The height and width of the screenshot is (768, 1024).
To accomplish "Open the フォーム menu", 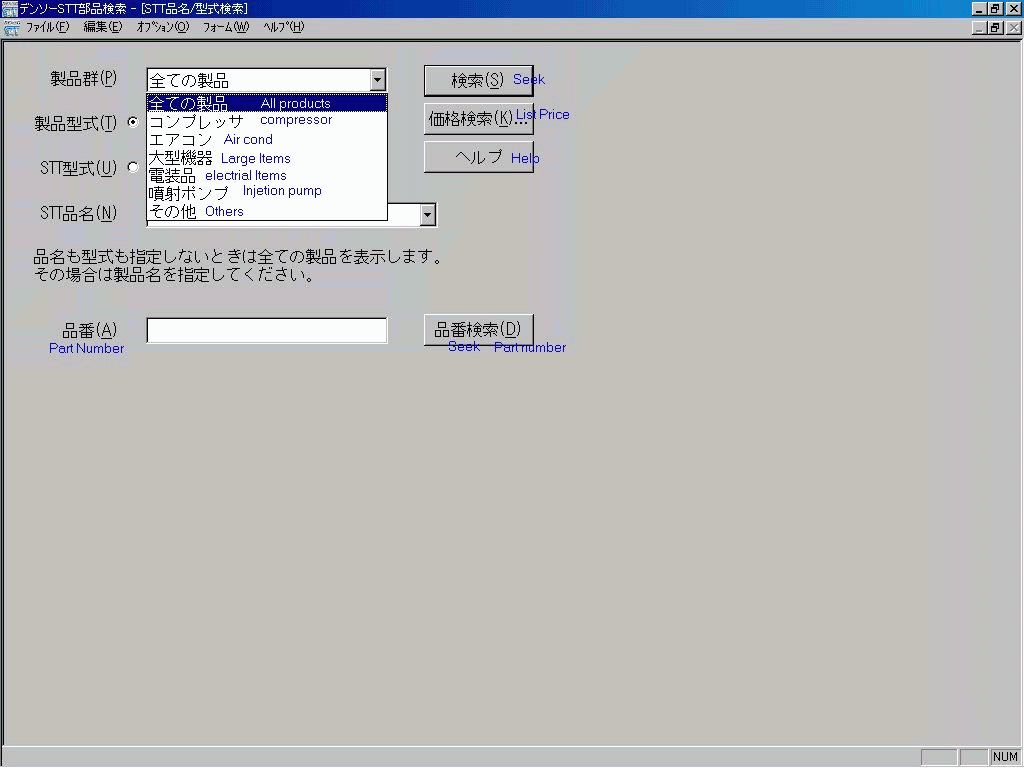I will point(226,27).
